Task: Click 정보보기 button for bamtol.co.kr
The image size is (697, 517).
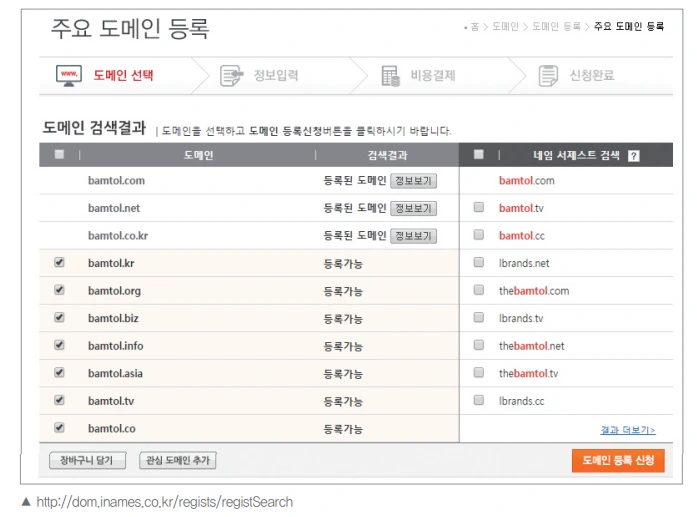Action: (x=413, y=236)
